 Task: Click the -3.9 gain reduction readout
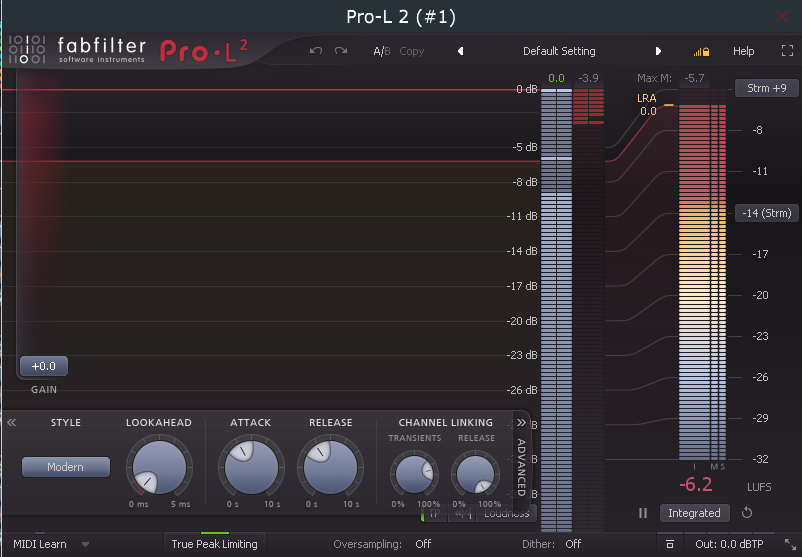pyautogui.click(x=588, y=78)
